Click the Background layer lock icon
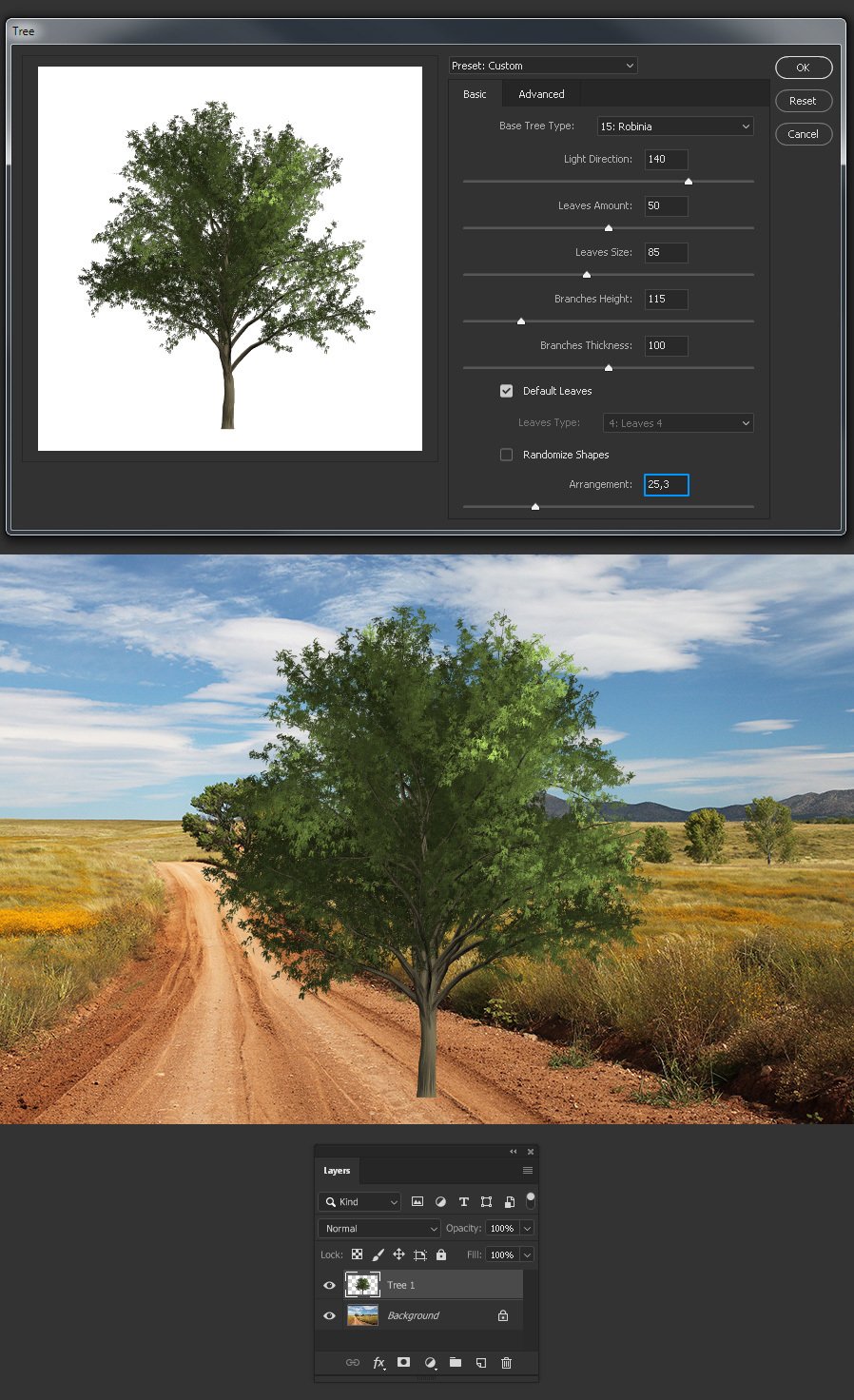This screenshot has width=854, height=1400. point(503,1315)
